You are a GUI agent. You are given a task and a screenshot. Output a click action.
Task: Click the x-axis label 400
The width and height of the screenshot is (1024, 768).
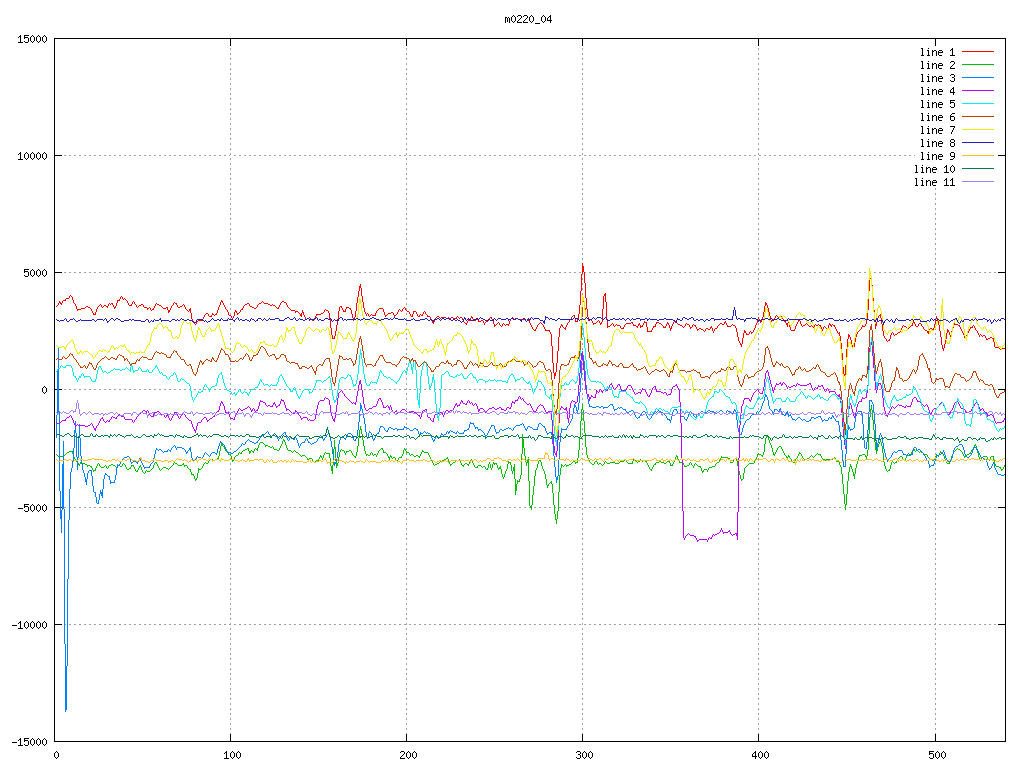pos(761,756)
